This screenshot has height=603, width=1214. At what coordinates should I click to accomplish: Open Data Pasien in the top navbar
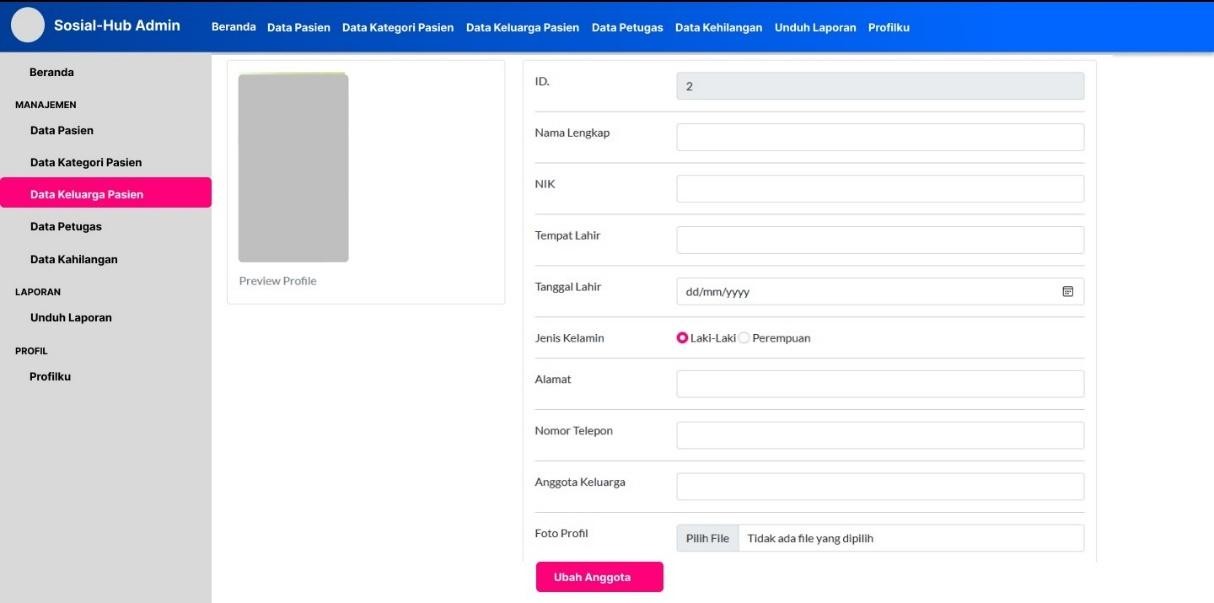298,27
